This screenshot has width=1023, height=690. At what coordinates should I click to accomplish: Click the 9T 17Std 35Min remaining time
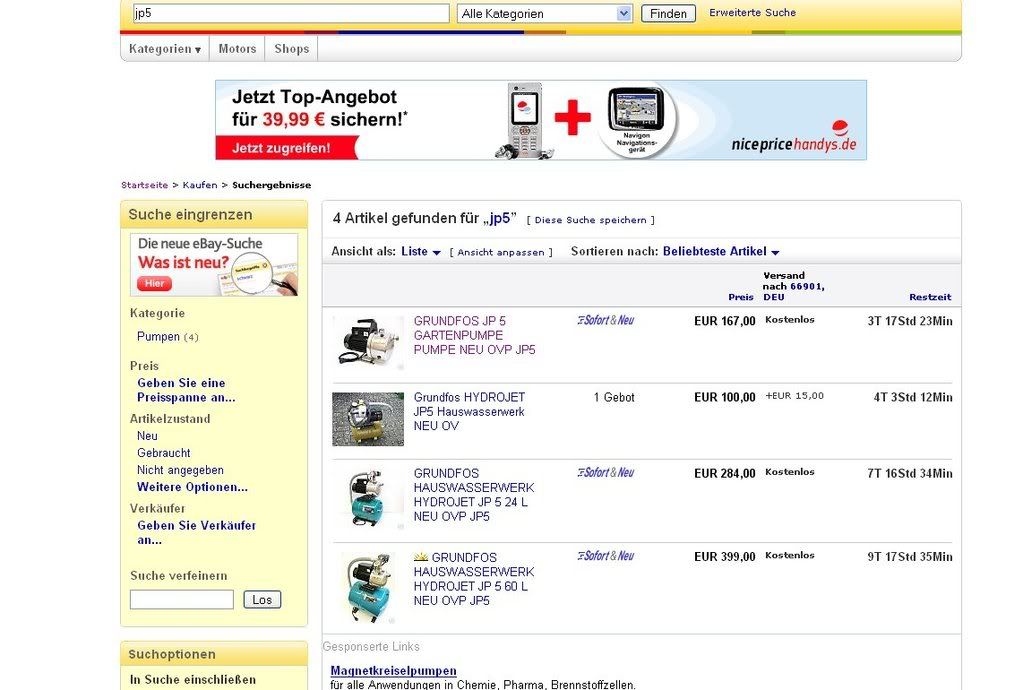point(910,557)
